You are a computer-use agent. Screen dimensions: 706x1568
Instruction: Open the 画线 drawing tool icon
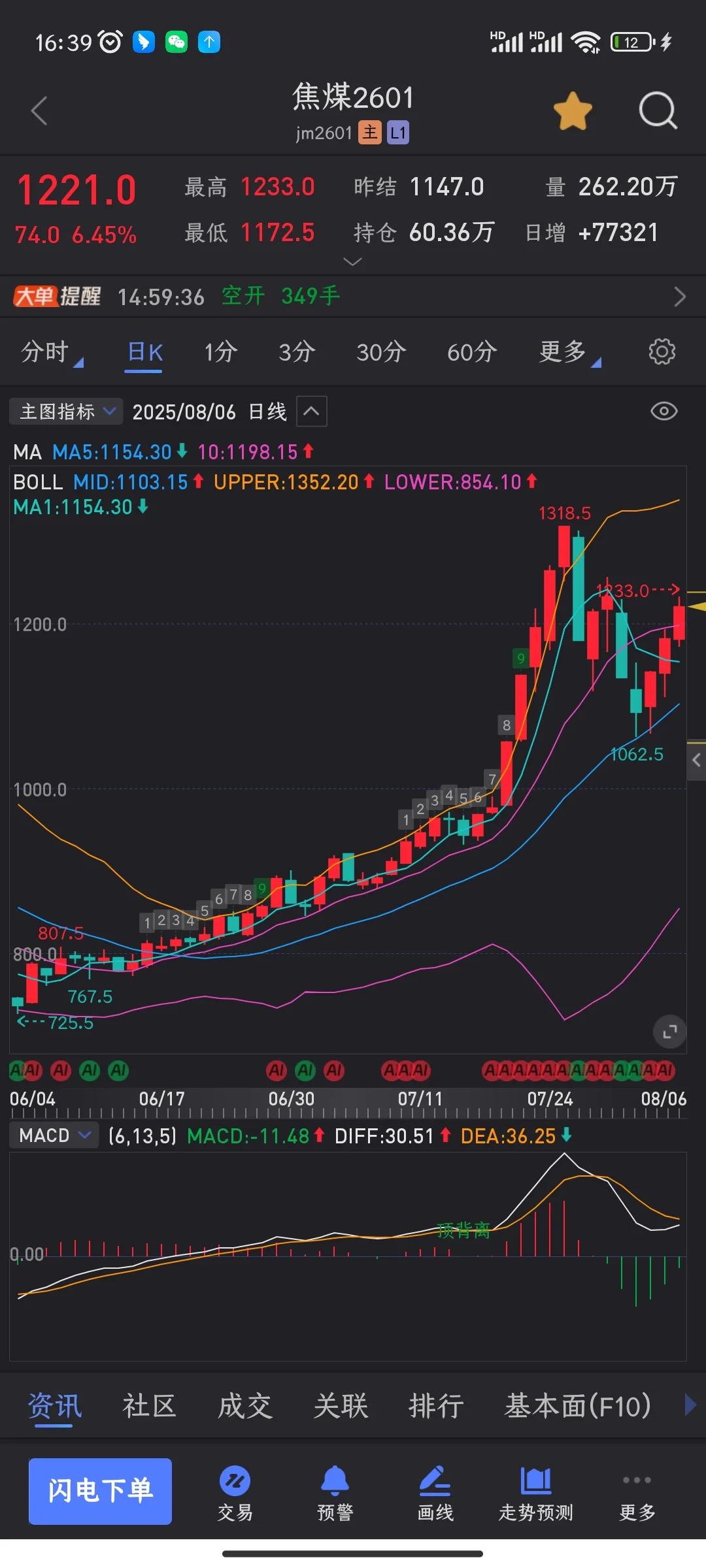435,1494
